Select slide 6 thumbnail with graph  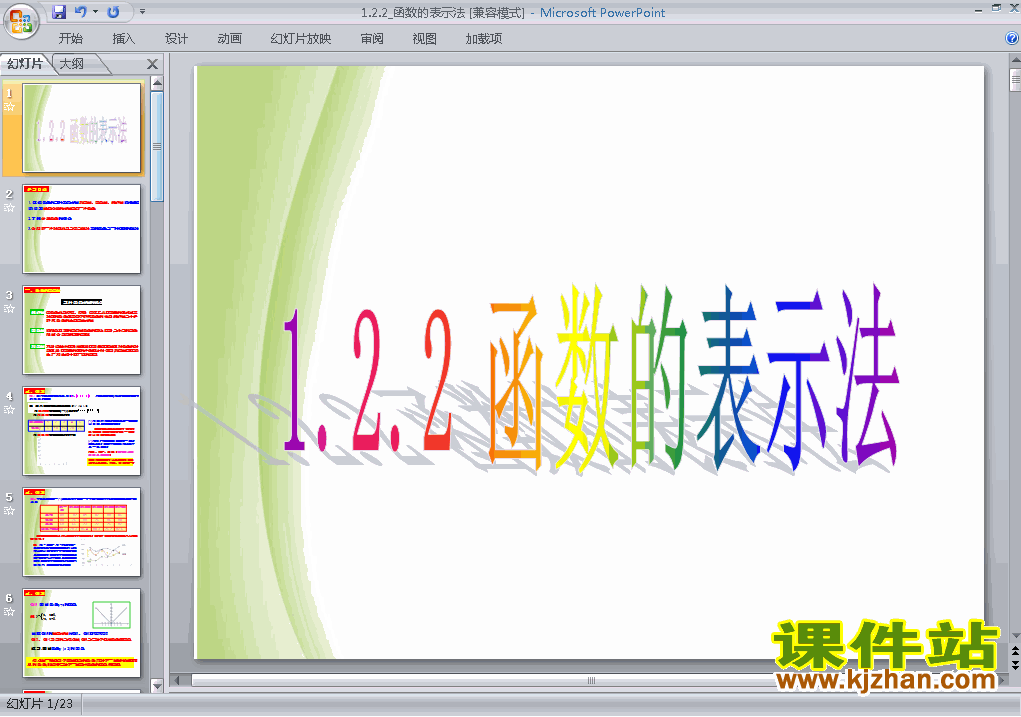coord(81,632)
